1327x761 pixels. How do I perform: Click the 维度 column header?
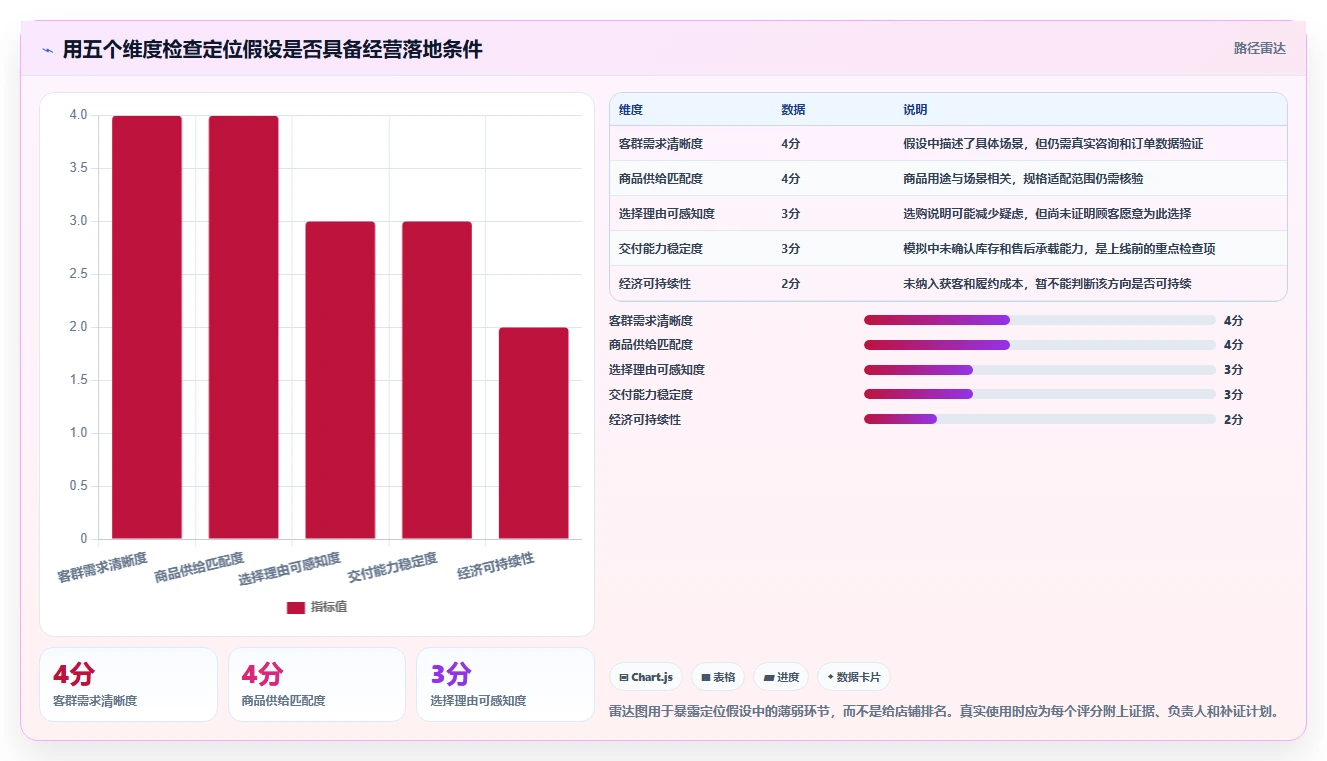point(631,110)
